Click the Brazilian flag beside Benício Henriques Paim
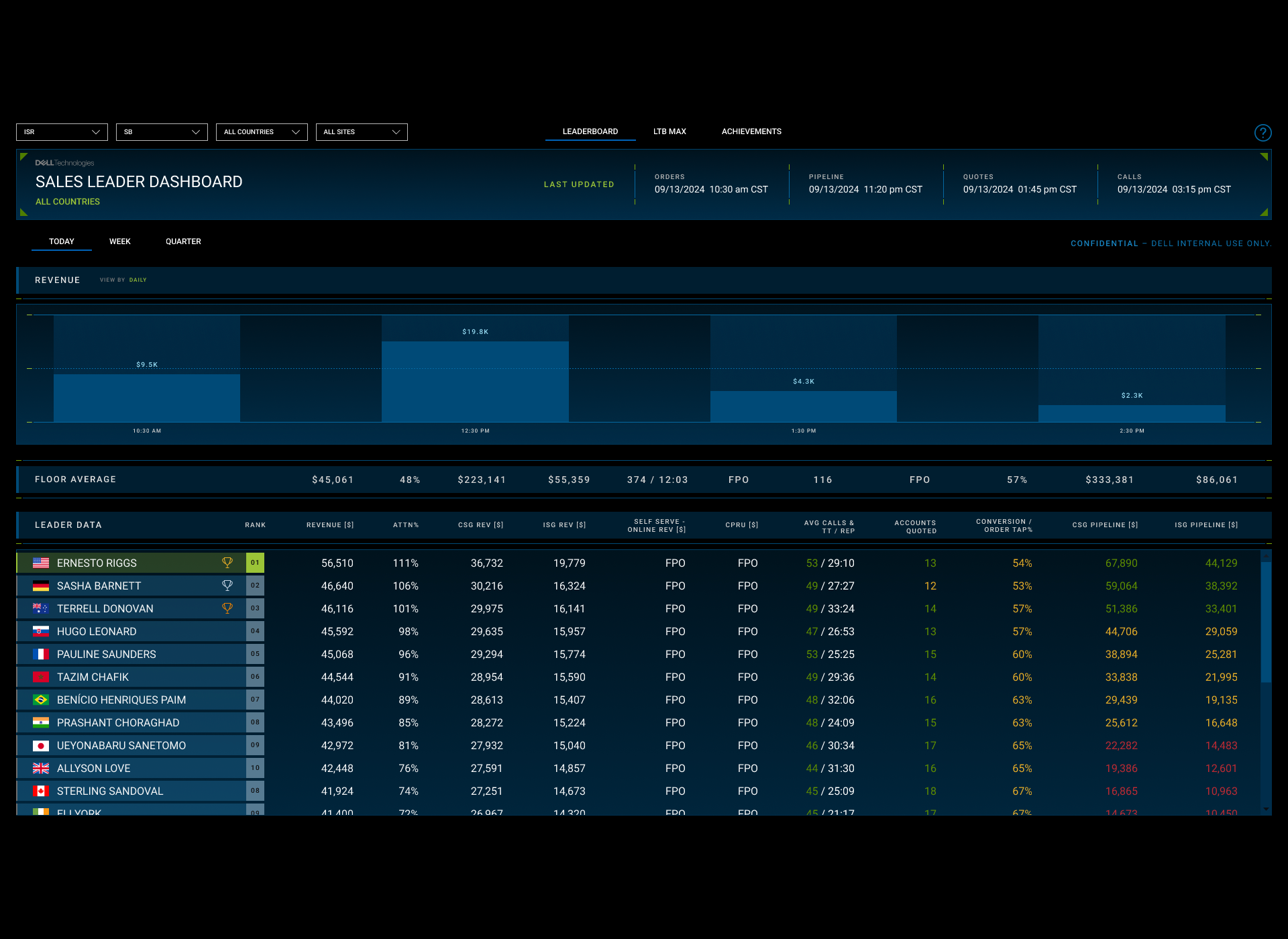 (x=41, y=700)
